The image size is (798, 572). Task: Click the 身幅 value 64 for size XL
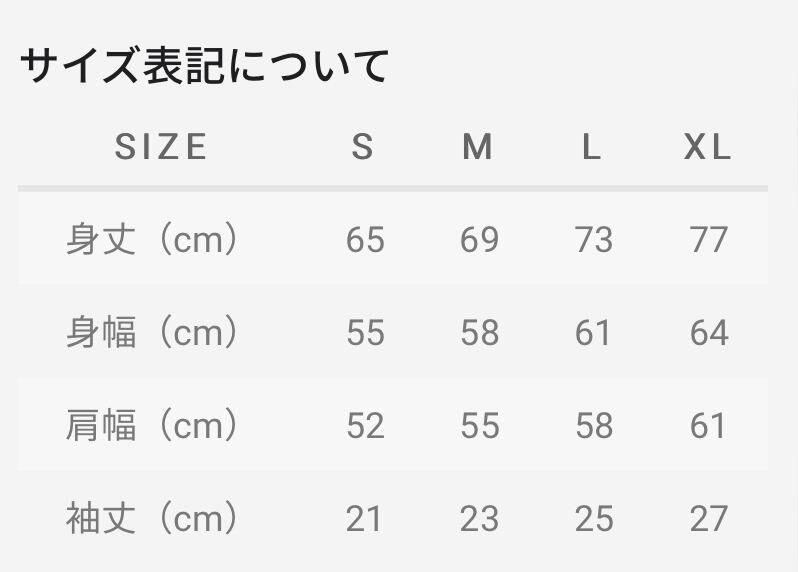coord(708,332)
